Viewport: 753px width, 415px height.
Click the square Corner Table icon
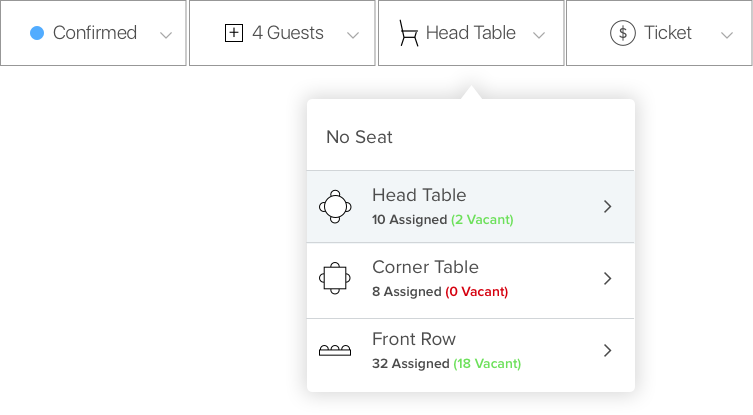tap(335, 278)
